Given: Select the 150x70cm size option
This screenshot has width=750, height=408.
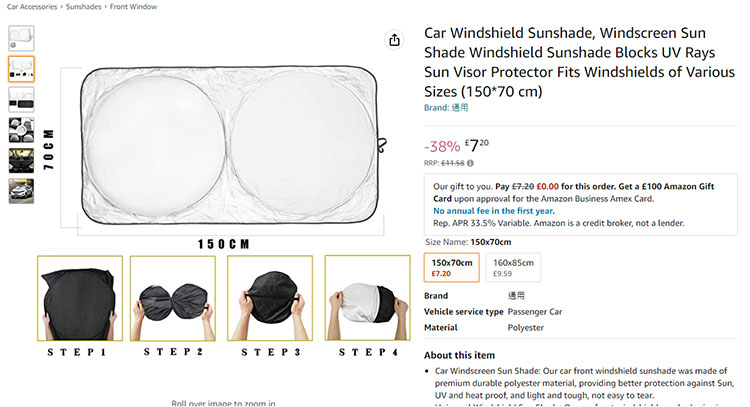Looking at the screenshot, I should [x=452, y=266].
